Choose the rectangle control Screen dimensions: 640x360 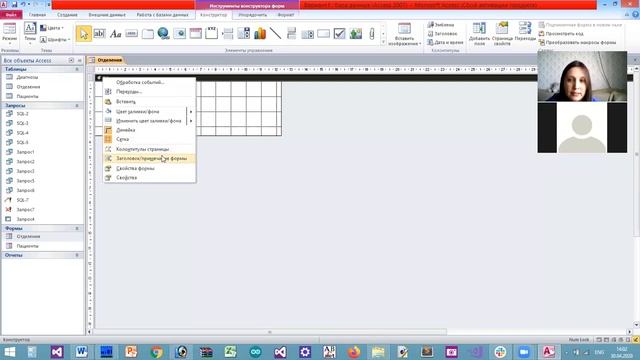[x=323, y=33]
